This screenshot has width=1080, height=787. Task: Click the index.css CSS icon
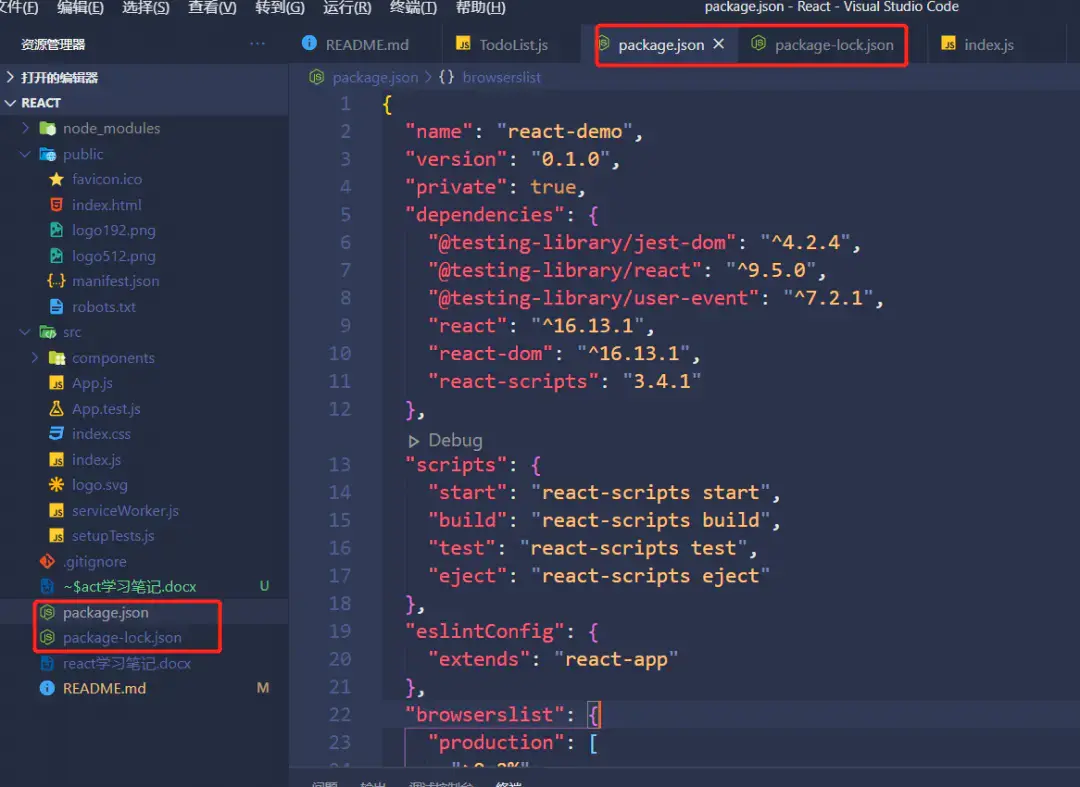pyautogui.click(x=56, y=434)
